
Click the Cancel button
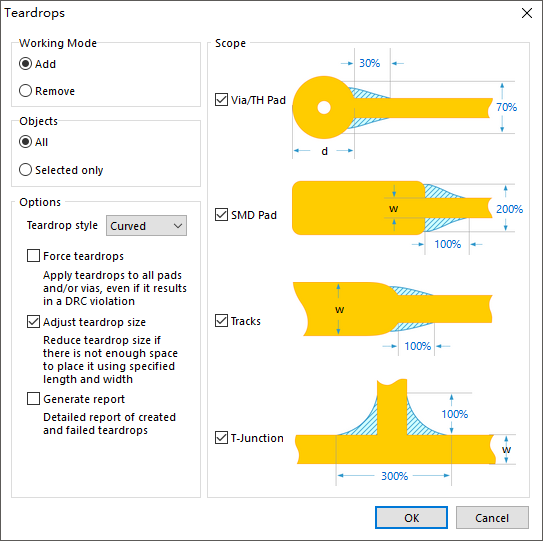[x=492, y=518]
